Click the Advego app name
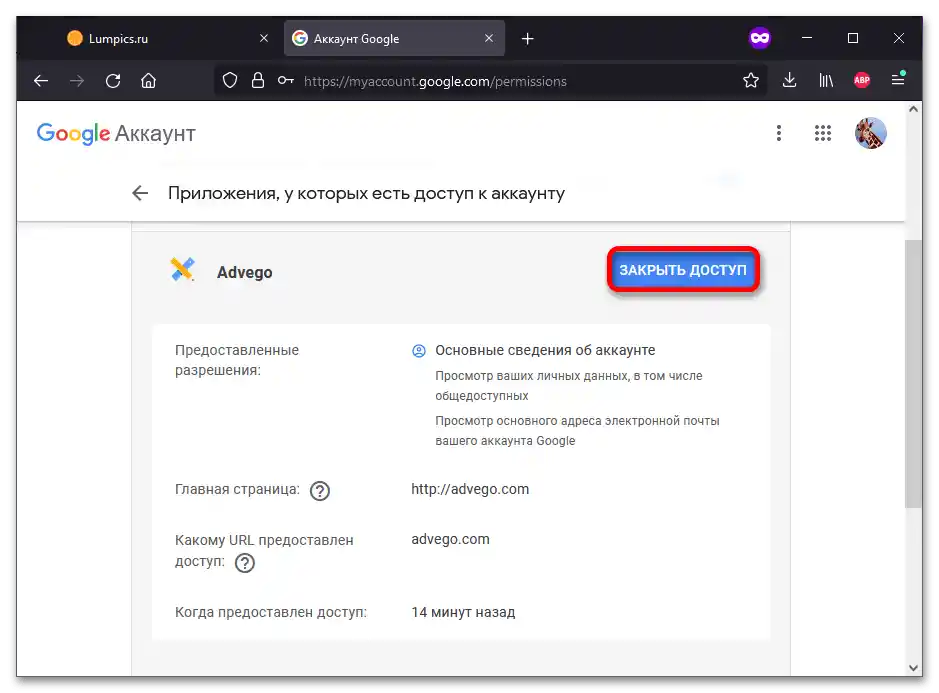939x693 pixels. (x=244, y=273)
